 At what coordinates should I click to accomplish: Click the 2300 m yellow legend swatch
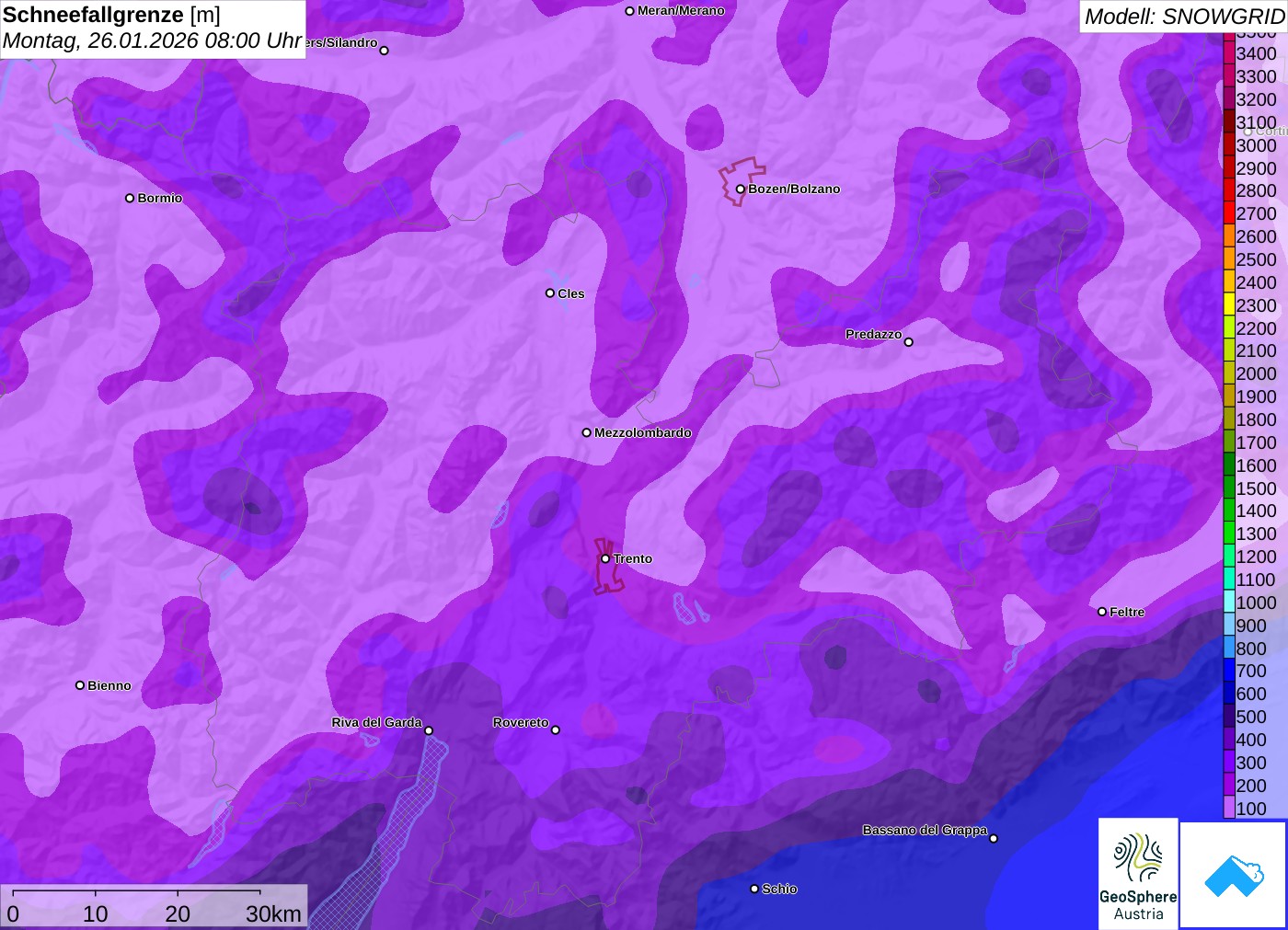1229,305
